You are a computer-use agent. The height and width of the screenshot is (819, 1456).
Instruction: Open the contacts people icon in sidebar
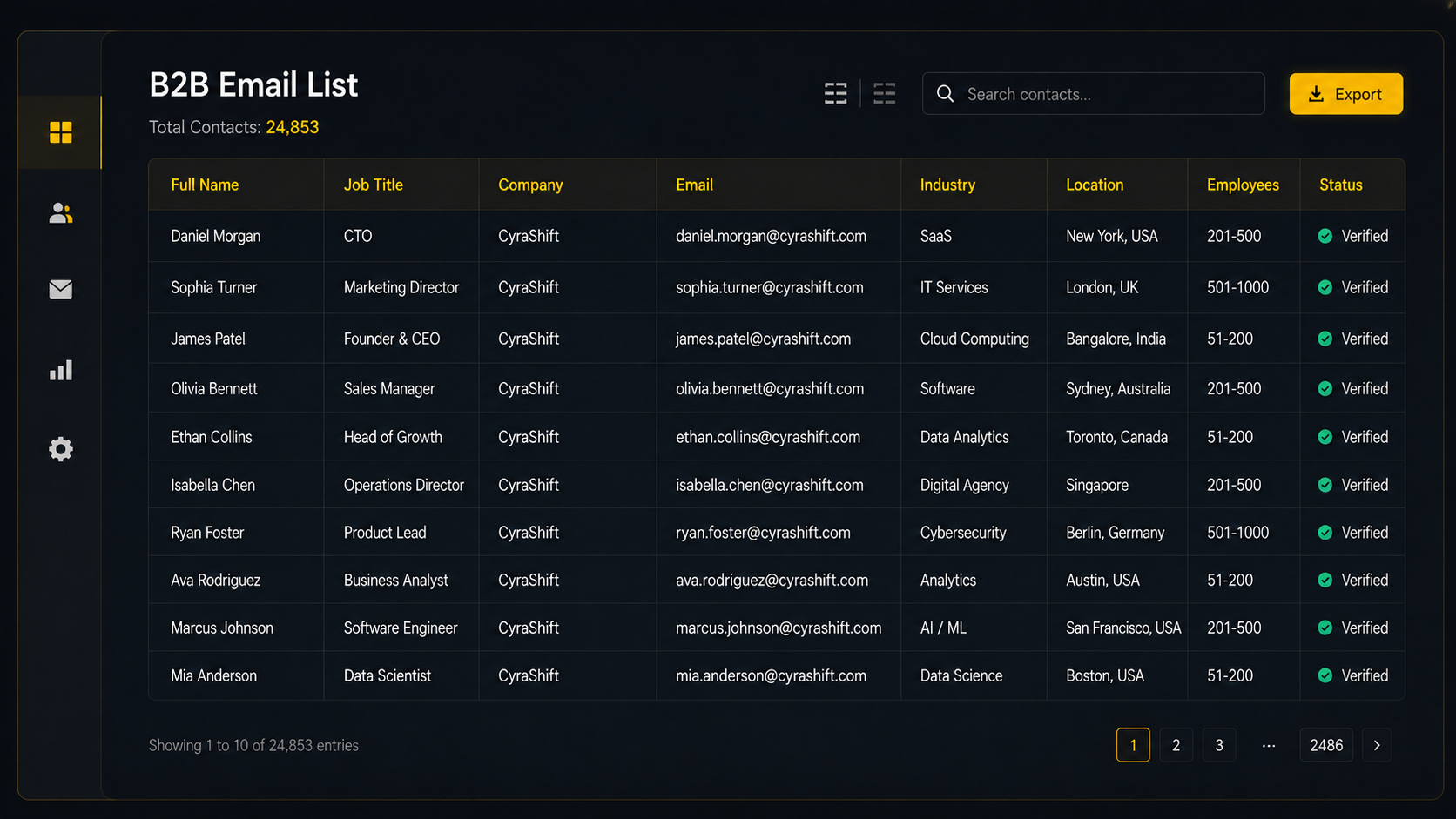tap(61, 213)
